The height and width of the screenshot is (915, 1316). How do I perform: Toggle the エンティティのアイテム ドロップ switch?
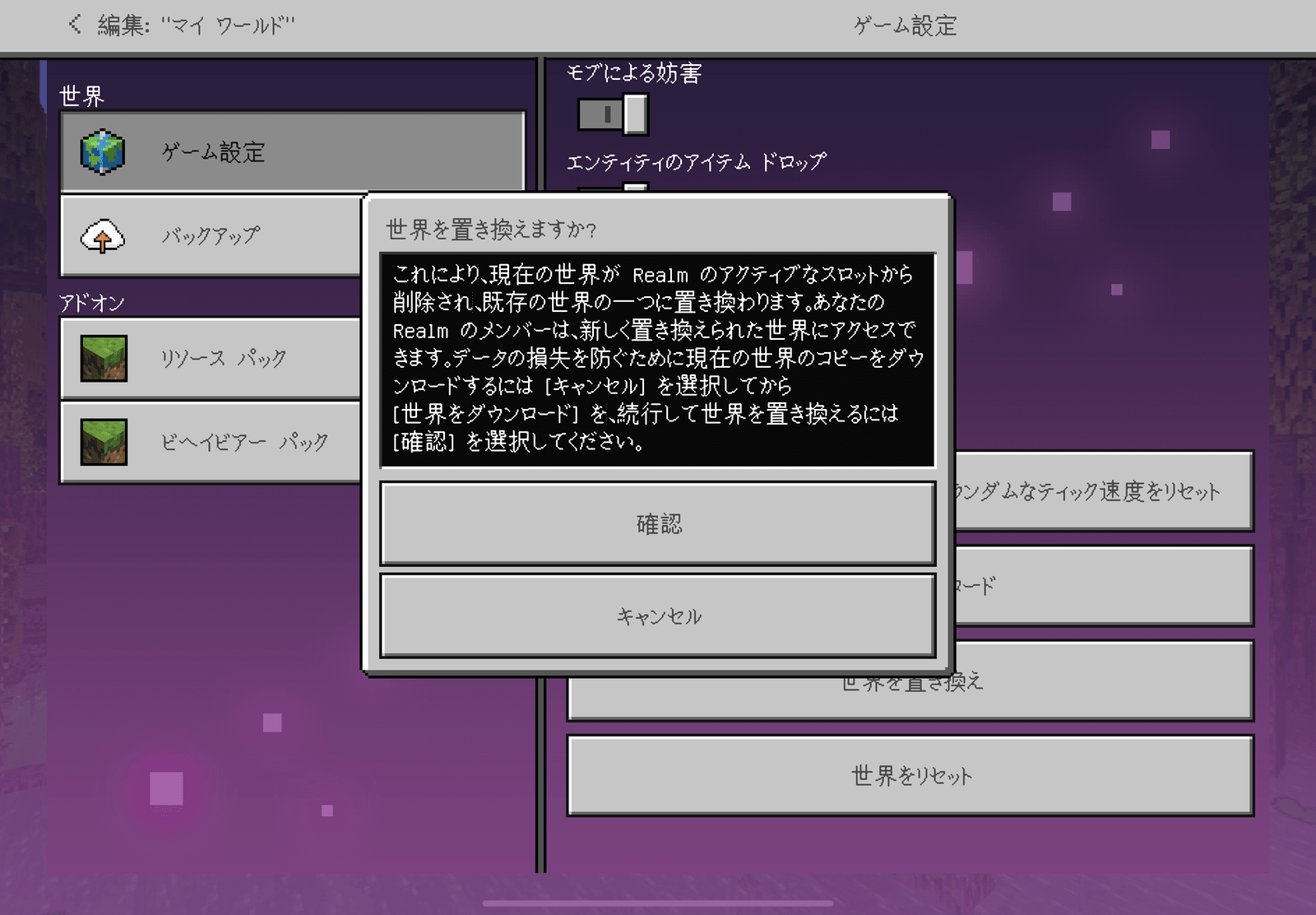(613, 188)
